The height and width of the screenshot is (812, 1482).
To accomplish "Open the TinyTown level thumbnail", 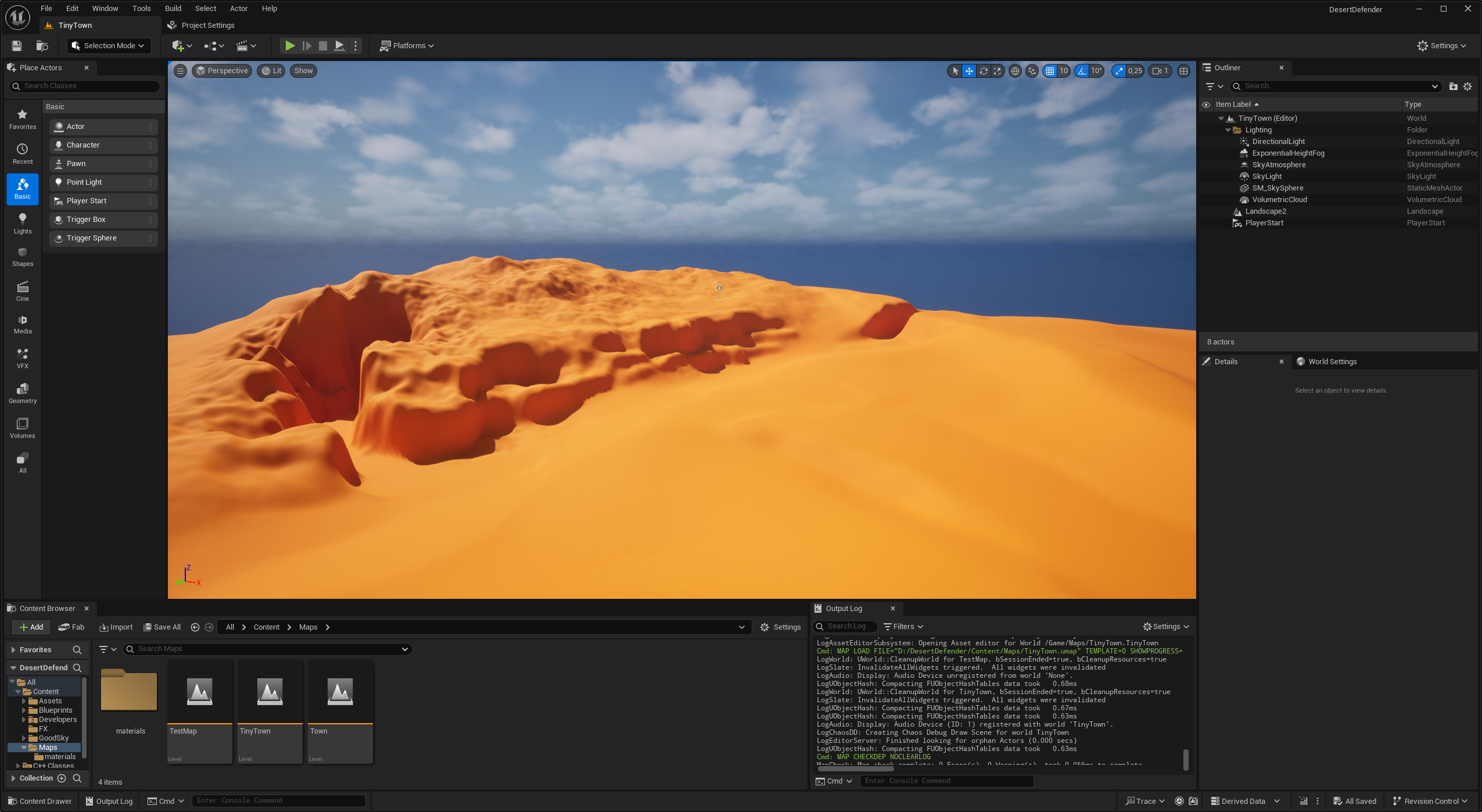I will click(x=270, y=692).
